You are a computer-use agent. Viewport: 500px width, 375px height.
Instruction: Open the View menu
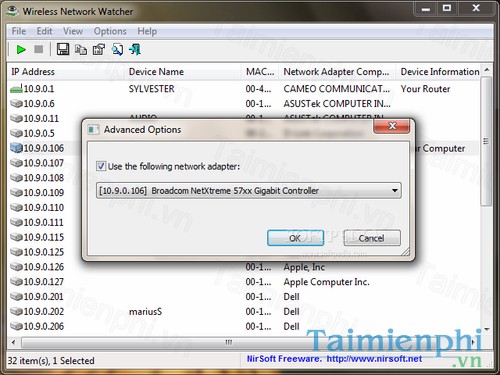73,31
